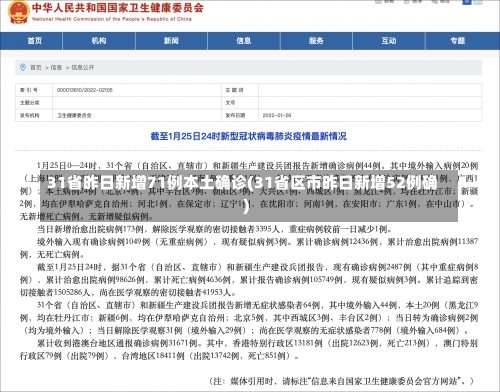Click the 发布日期 label cell
The width and height of the screenshot is (500, 392).
[240, 115]
